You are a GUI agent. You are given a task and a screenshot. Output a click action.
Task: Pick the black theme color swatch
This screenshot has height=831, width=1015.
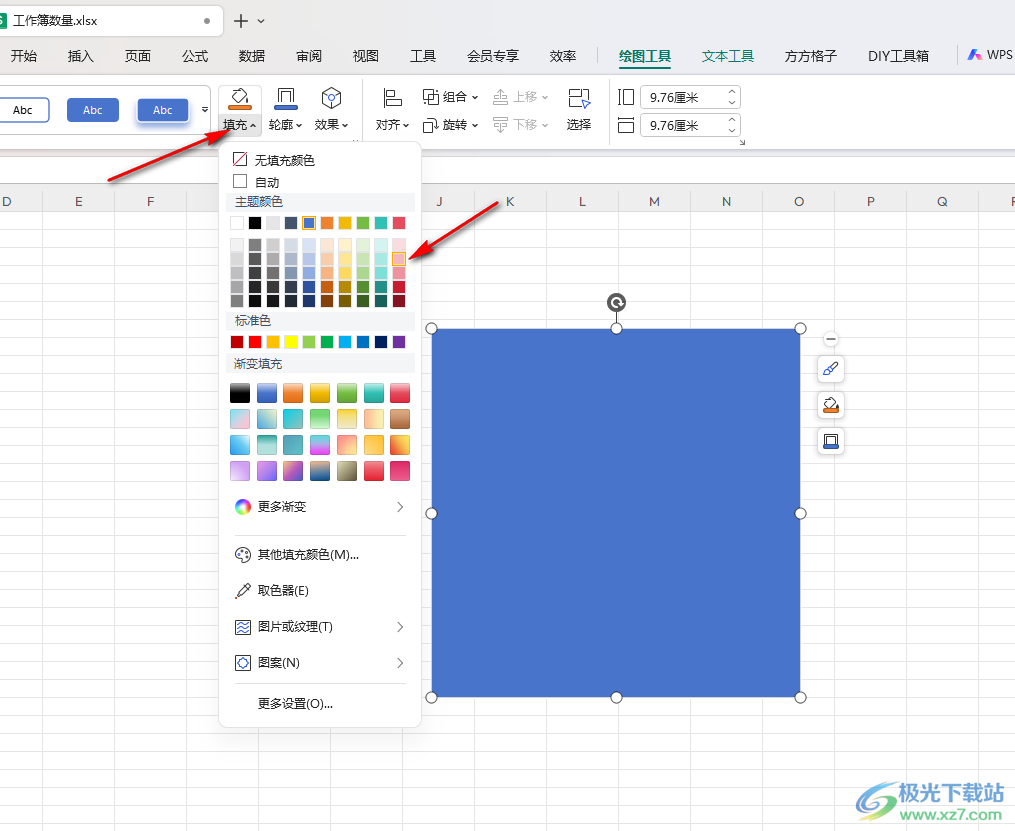[255, 223]
